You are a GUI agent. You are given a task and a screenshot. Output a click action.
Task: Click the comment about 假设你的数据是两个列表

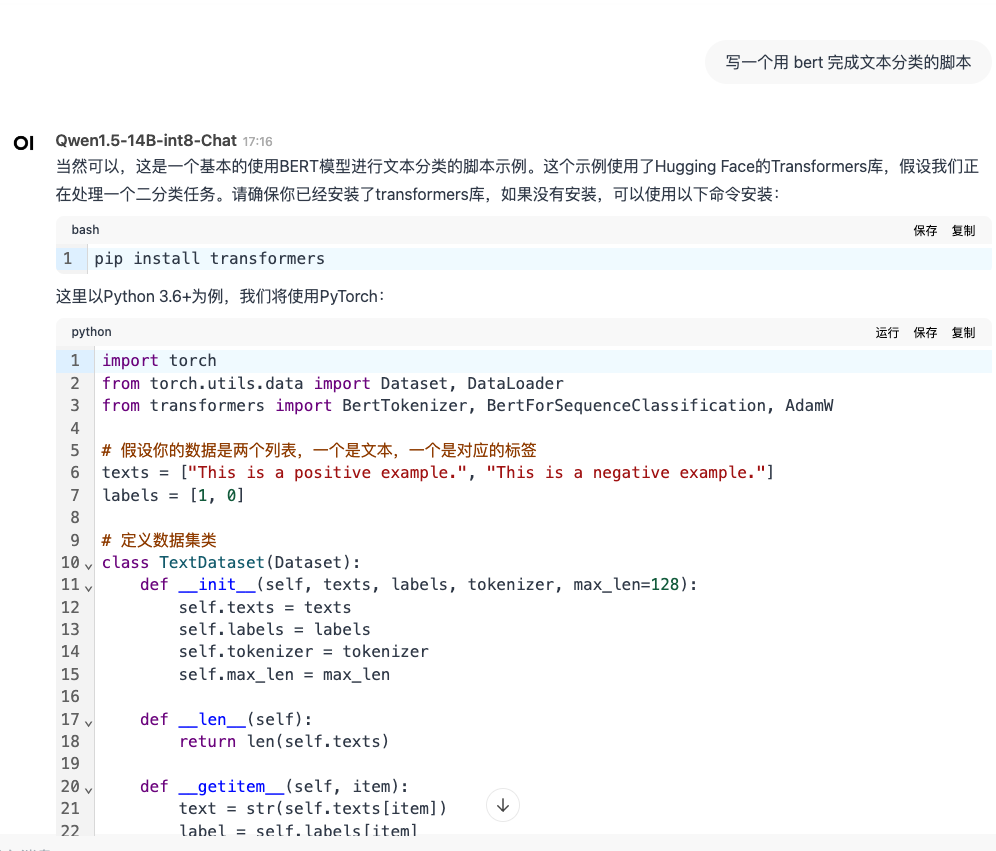pos(320,451)
